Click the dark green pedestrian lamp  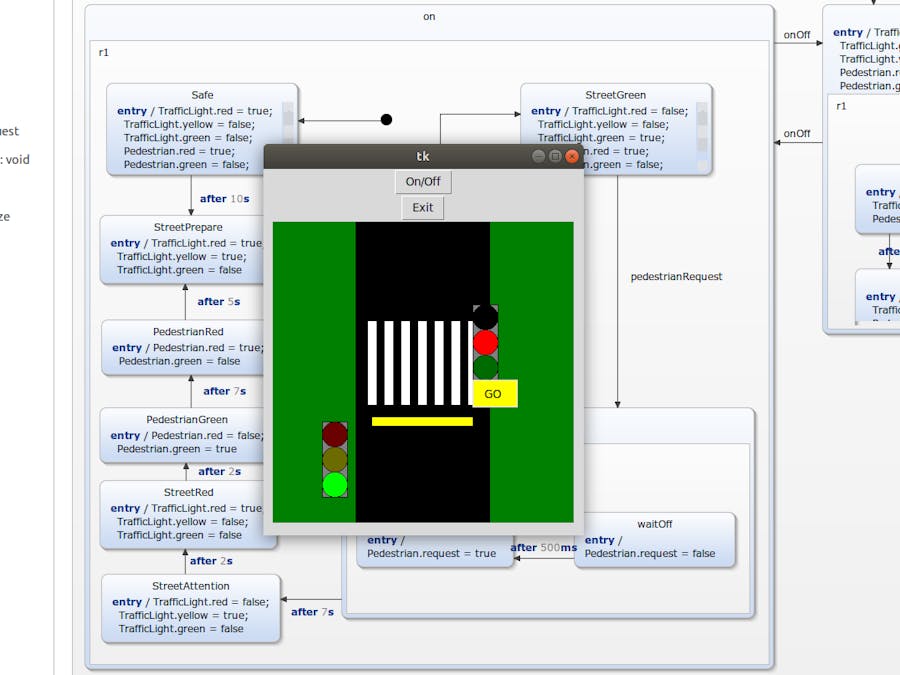tap(486, 367)
